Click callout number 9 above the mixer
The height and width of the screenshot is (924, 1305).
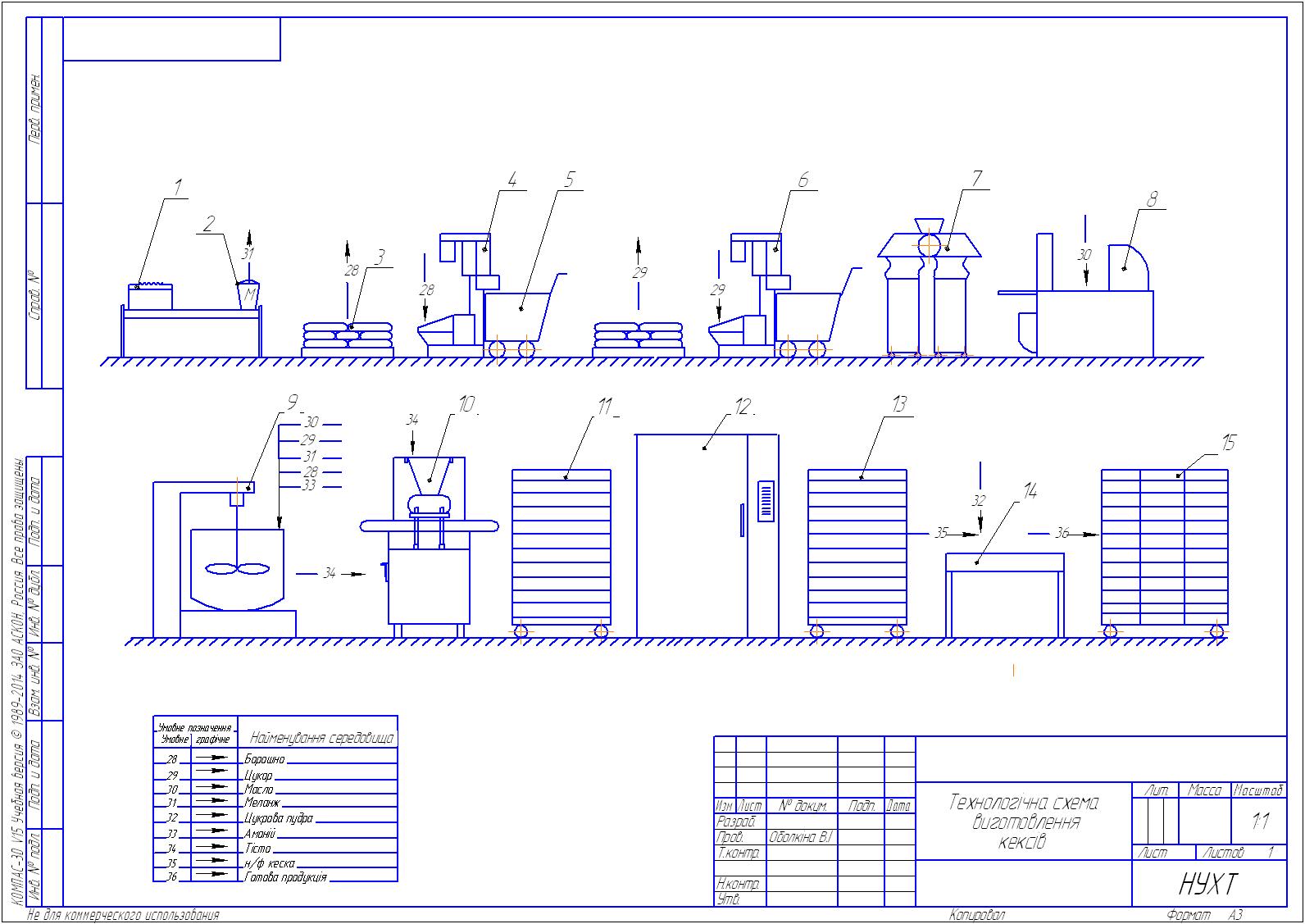coord(292,402)
